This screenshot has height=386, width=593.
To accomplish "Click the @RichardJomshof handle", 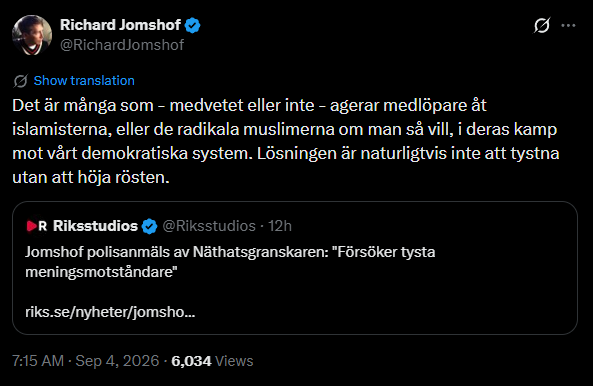I will coord(122,45).
